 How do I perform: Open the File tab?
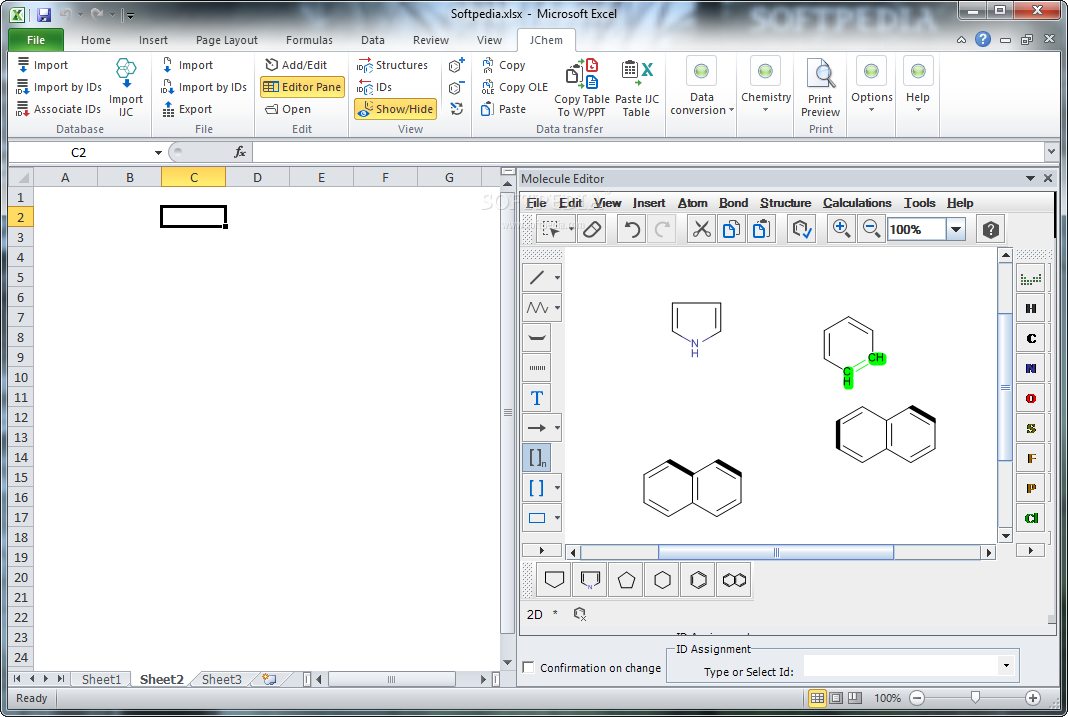click(36, 40)
